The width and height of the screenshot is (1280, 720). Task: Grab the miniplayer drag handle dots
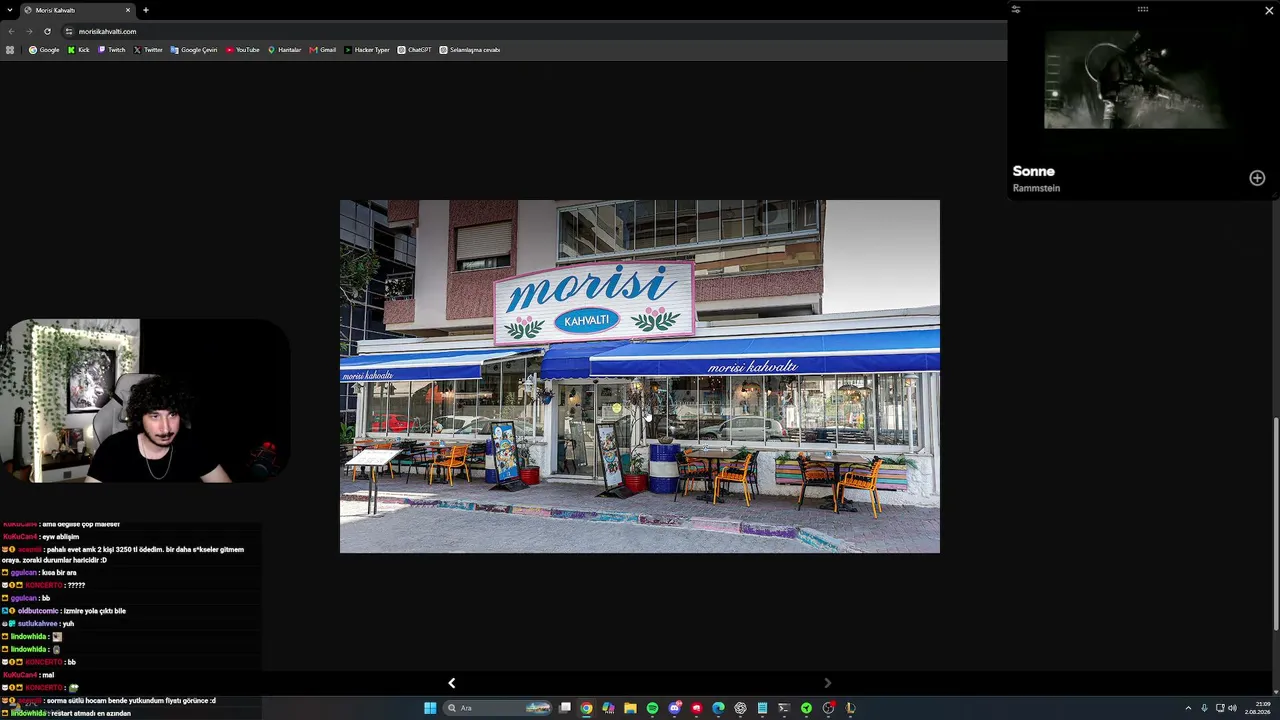coord(1143,9)
